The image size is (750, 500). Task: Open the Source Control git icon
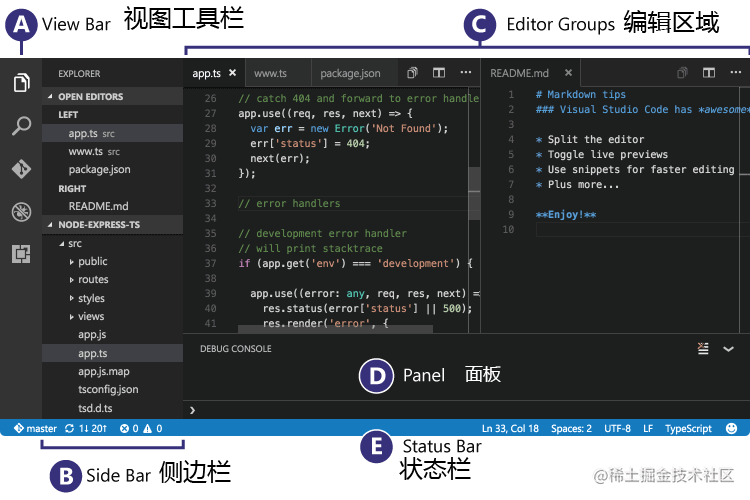(x=21, y=168)
